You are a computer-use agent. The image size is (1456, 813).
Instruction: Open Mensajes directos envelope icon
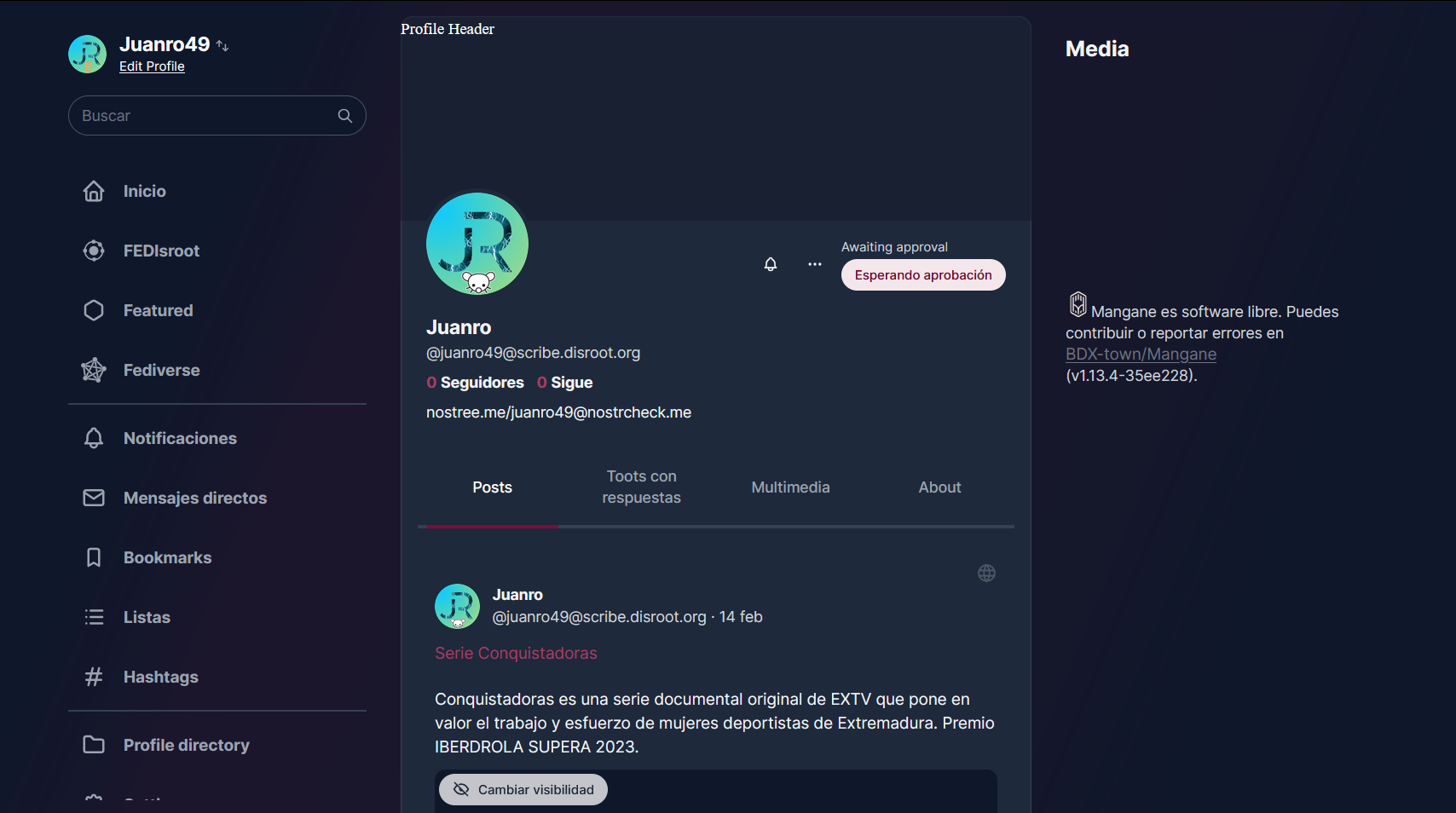point(94,498)
